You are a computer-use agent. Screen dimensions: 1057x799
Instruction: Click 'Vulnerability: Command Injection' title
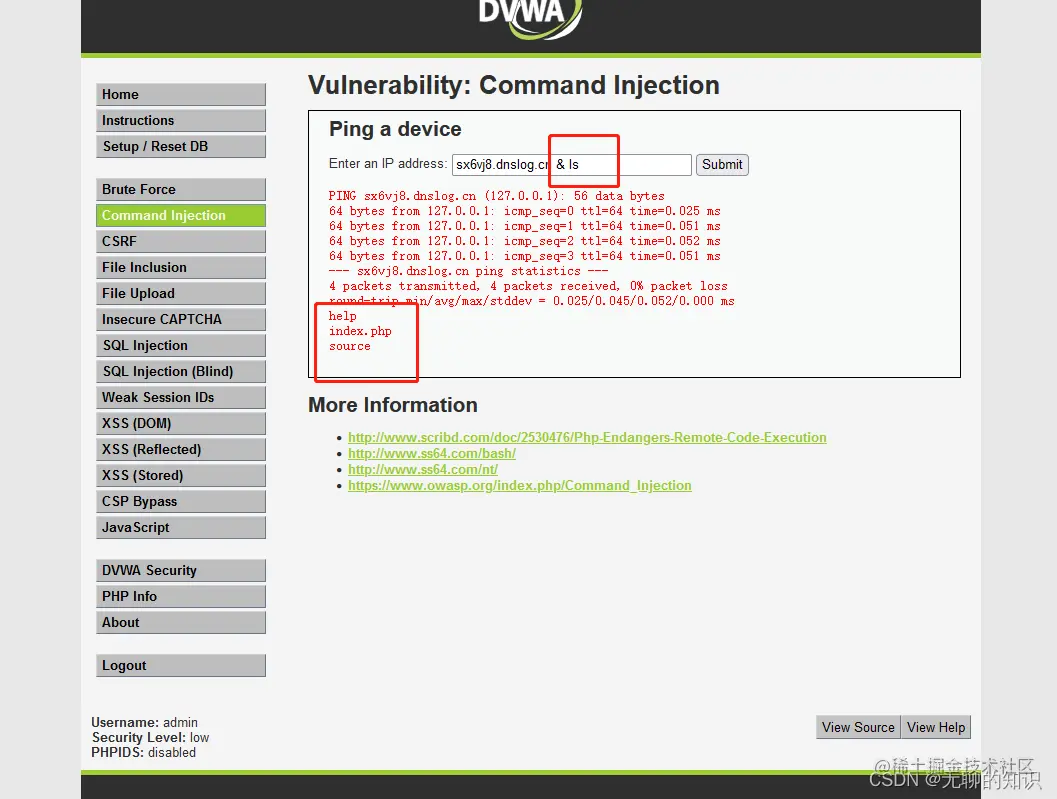click(x=514, y=86)
